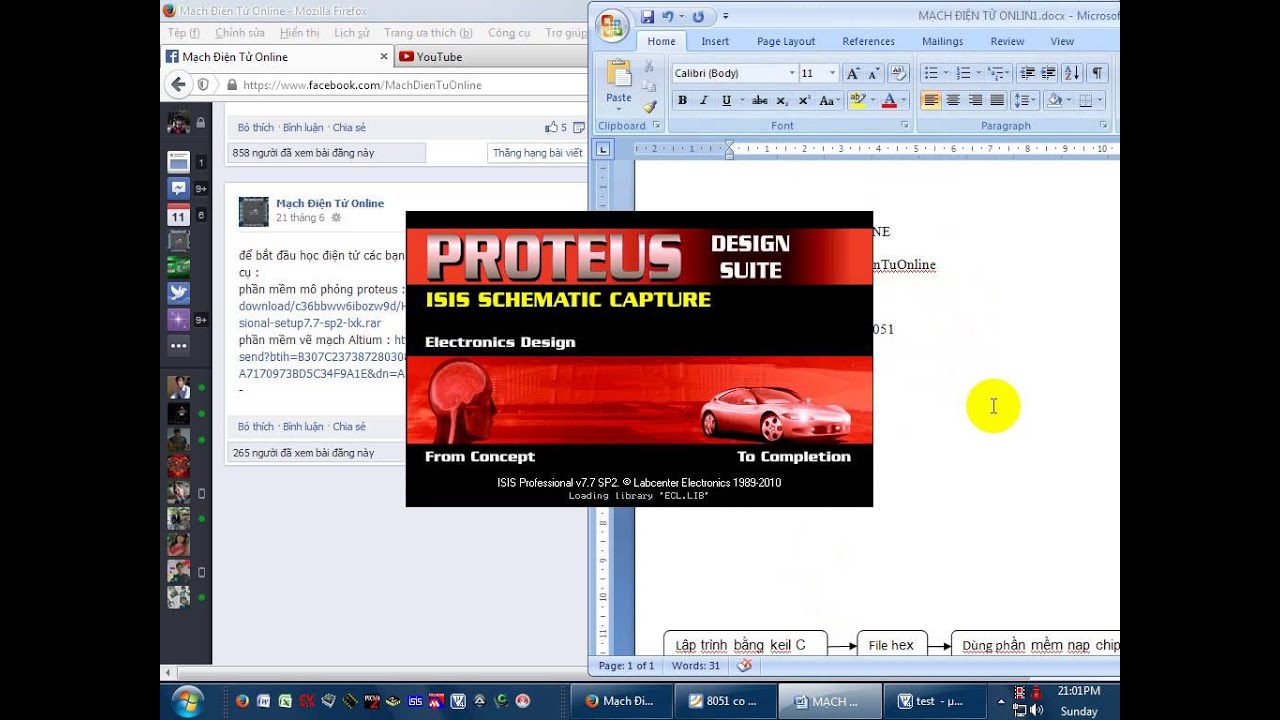Click the thumbs-up like count icon
The image size is (1280, 720).
(551, 127)
